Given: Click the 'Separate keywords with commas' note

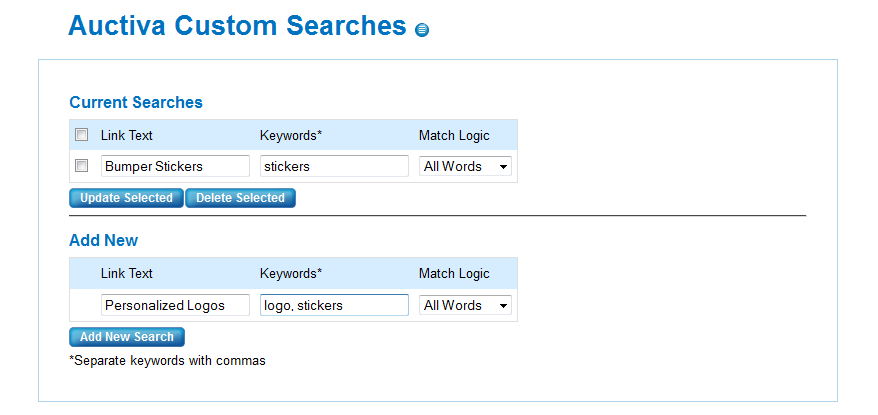Looking at the screenshot, I should pos(167,361).
